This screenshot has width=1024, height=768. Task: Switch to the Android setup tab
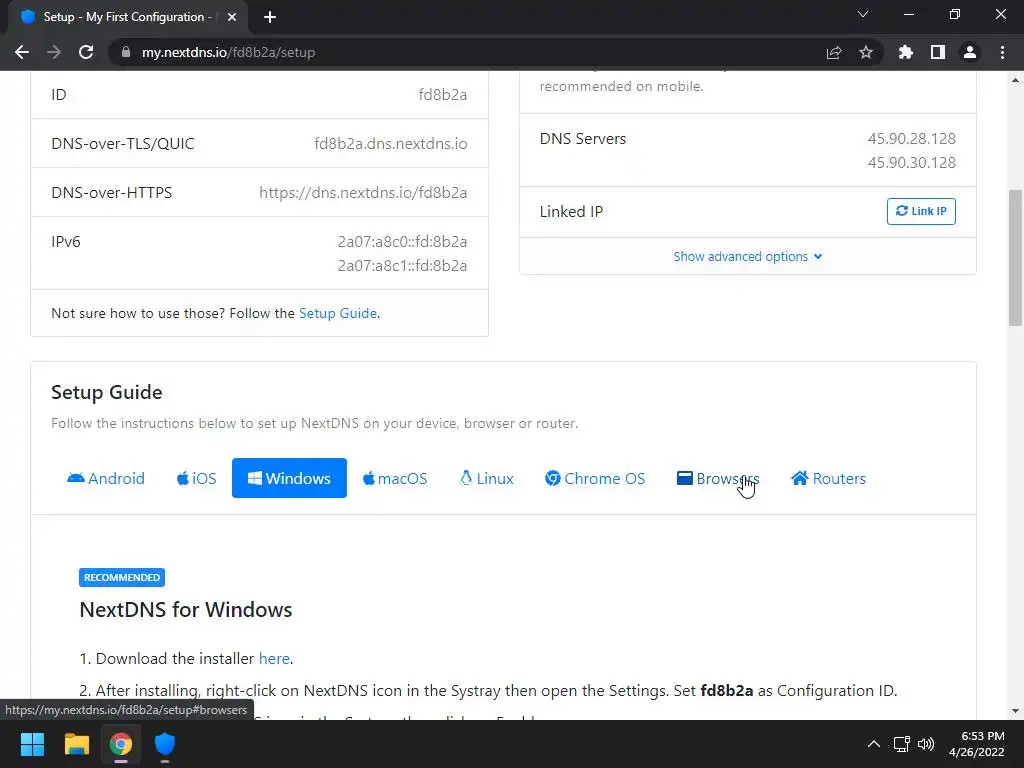tap(106, 478)
